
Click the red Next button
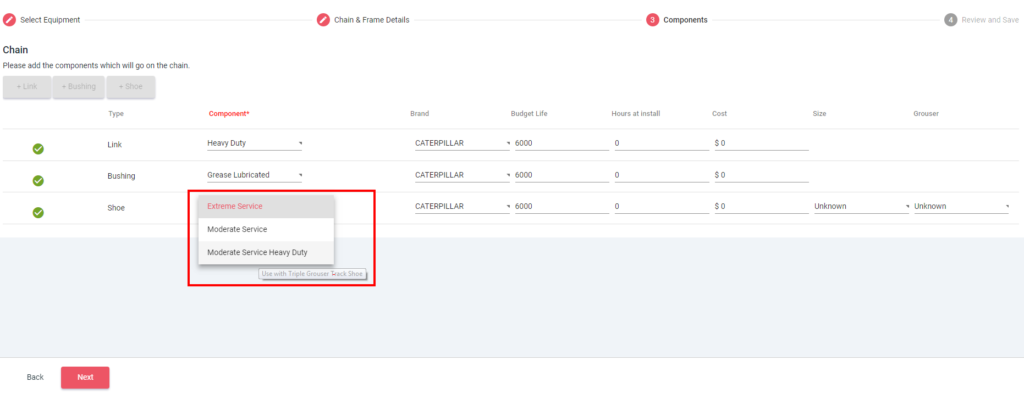pos(85,377)
